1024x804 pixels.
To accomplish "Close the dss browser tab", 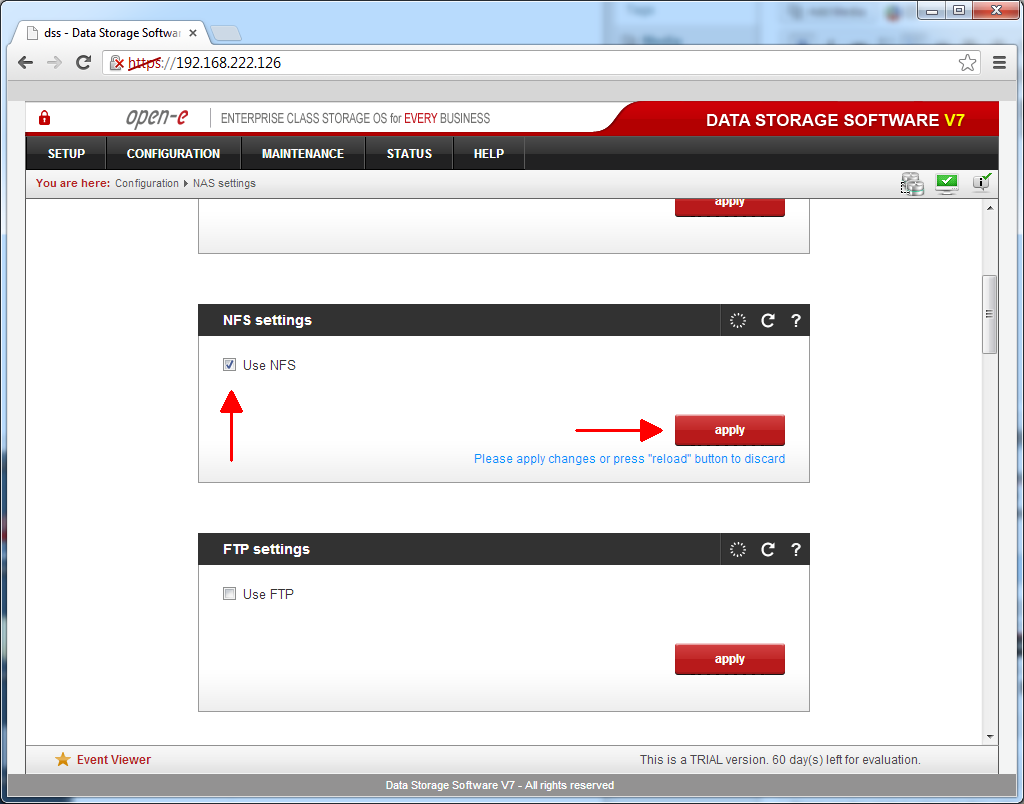I will (193, 33).
